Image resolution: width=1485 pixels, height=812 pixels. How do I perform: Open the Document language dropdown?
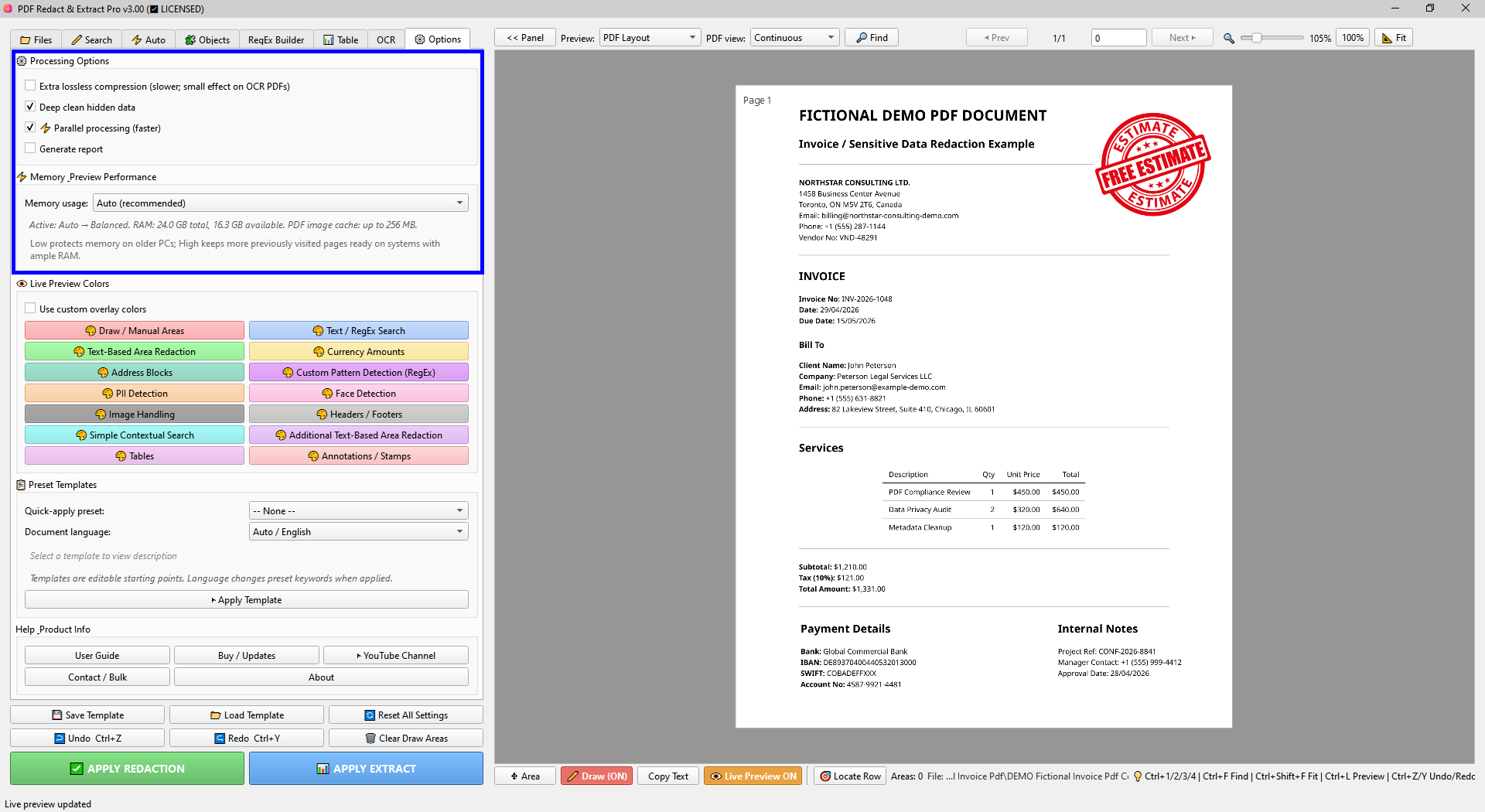pyautogui.click(x=359, y=531)
